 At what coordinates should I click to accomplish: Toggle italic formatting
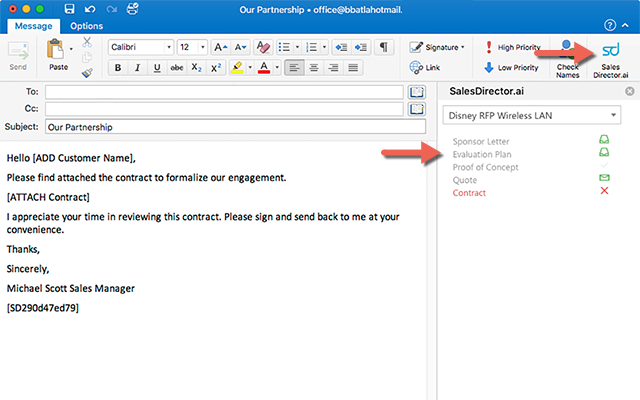click(x=138, y=68)
